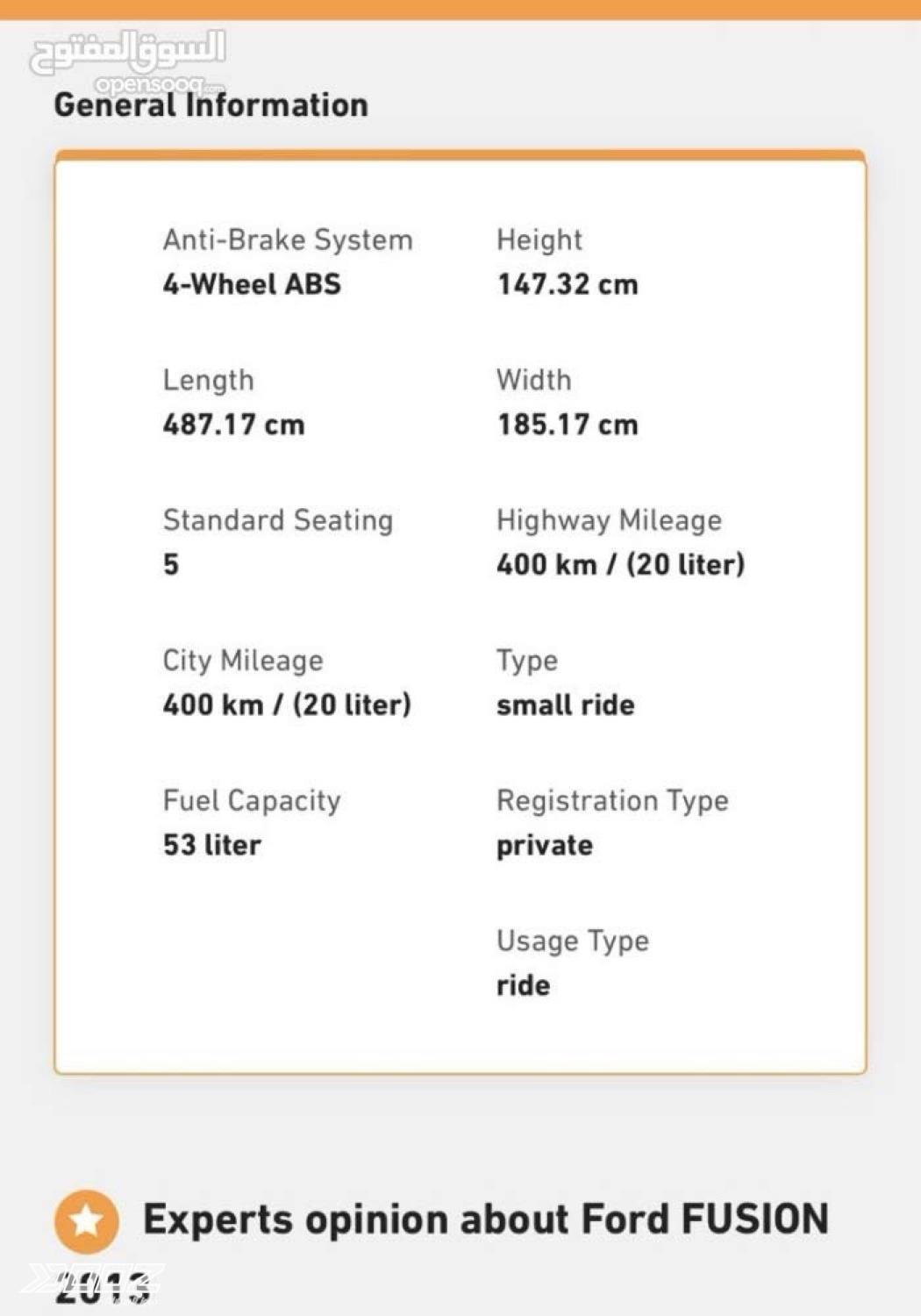
Task: Select the General Information heading
Action: pos(211,105)
